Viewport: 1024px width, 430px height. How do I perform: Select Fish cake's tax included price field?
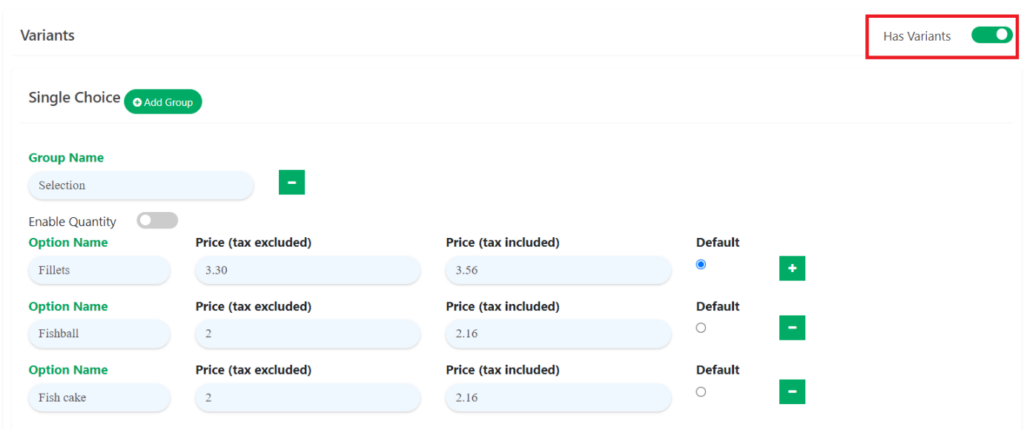(557, 398)
